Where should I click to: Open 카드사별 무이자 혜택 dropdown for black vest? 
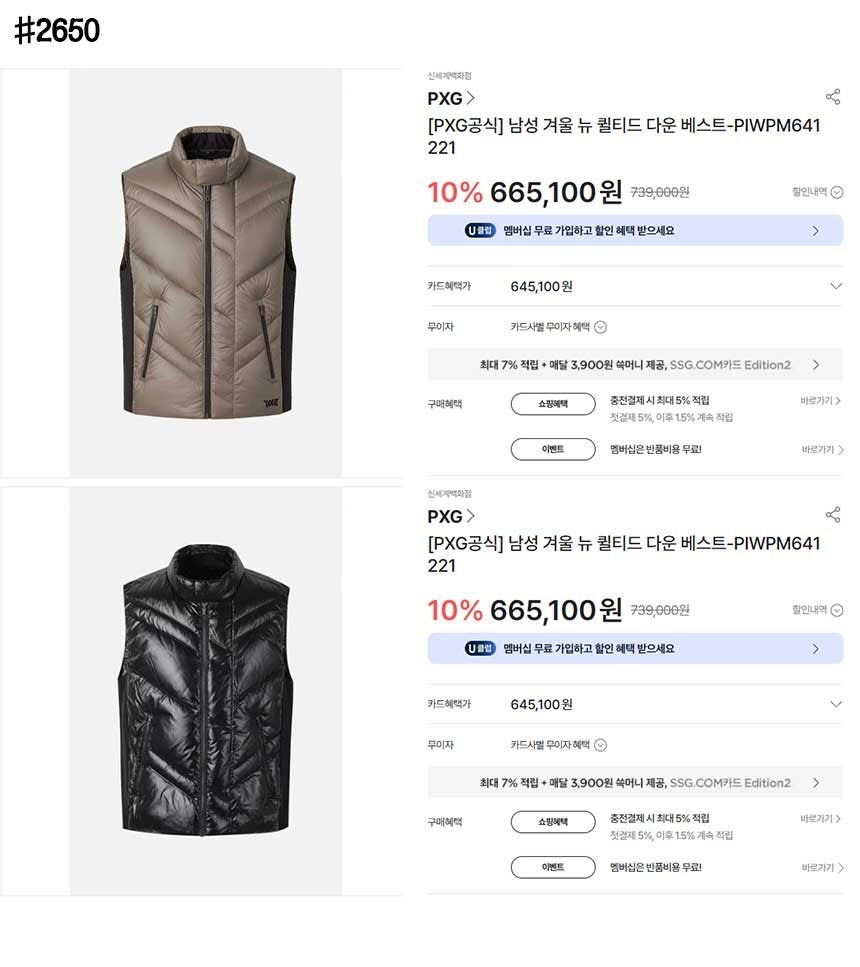pos(601,745)
